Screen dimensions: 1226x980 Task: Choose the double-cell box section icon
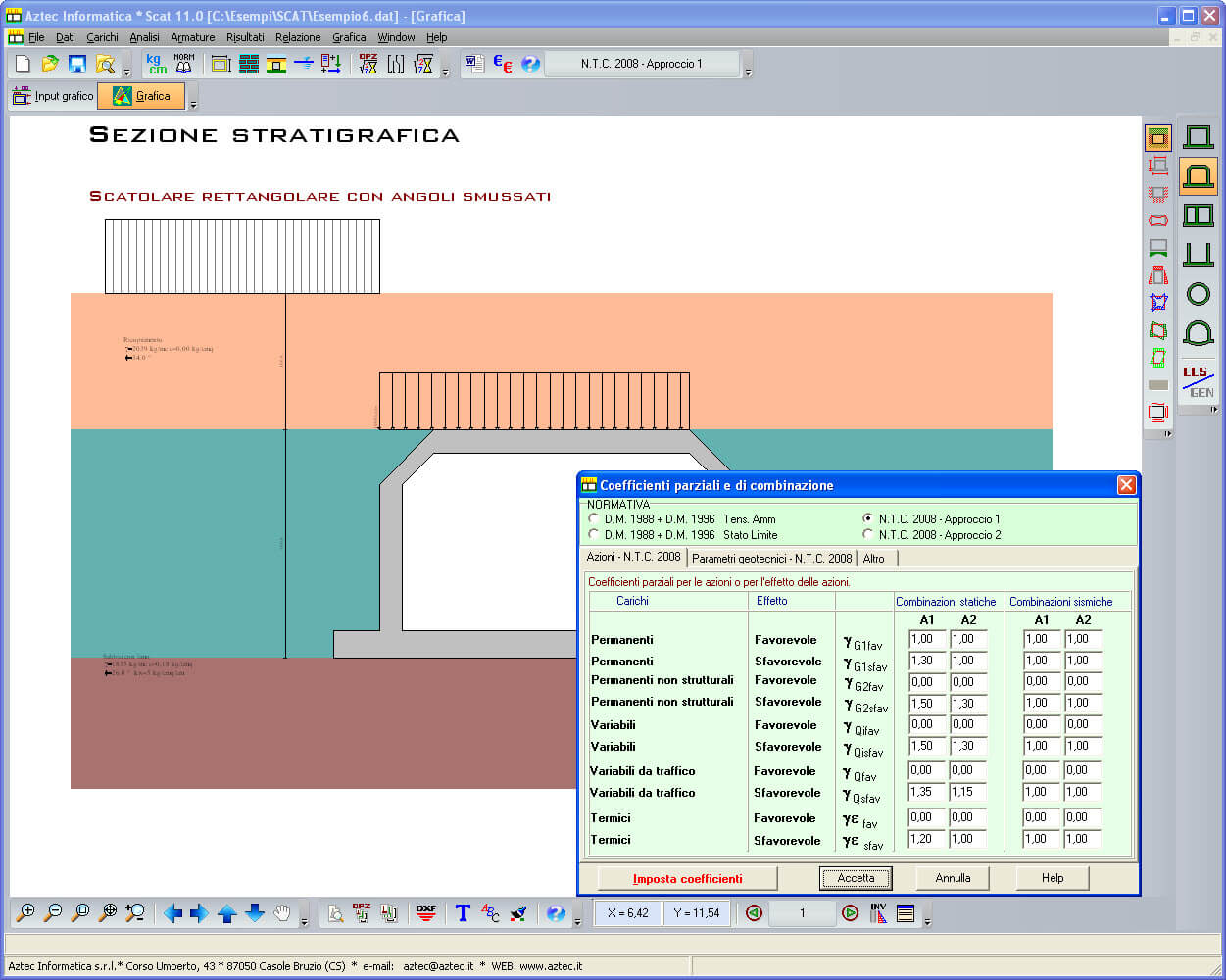coord(1198,216)
